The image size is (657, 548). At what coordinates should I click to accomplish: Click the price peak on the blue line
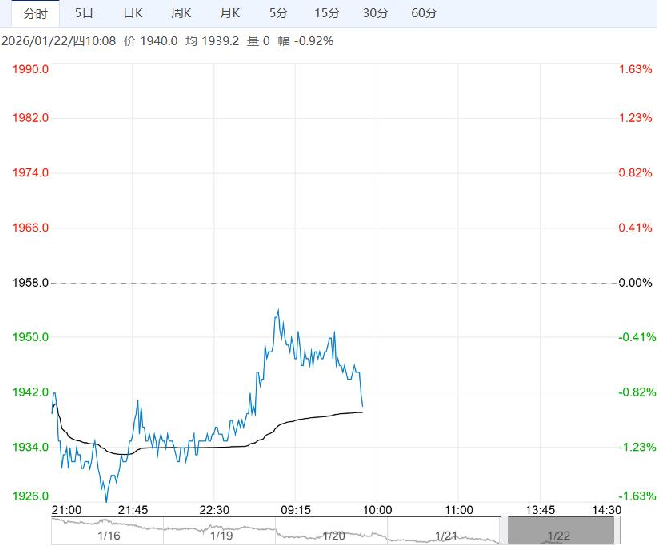(x=278, y=310)
